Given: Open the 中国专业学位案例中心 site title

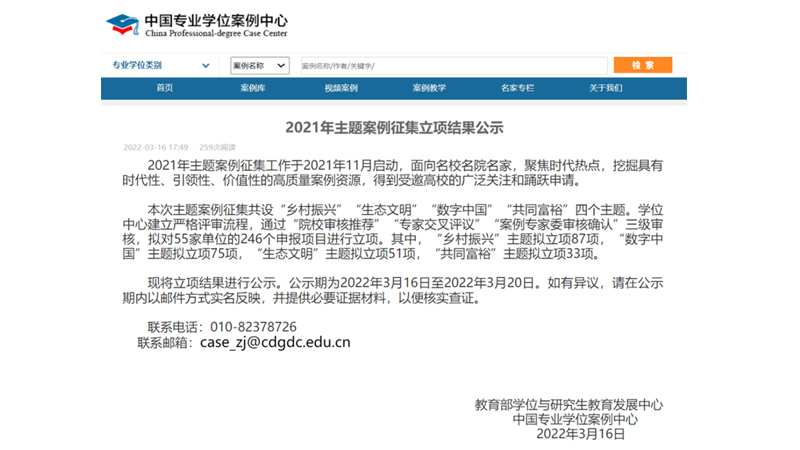Looking at the screenshot, I should (x=216, y=20).
